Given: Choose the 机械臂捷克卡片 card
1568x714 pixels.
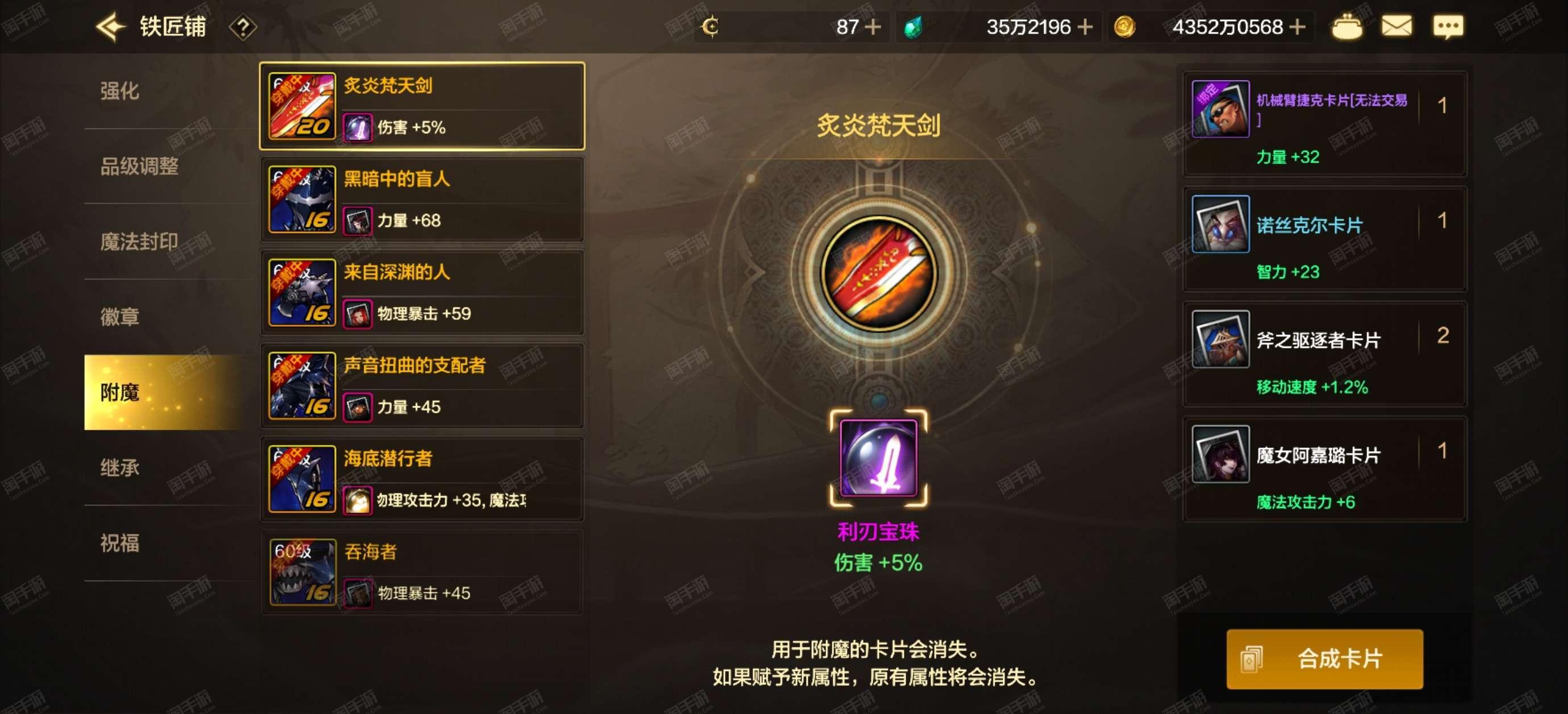Looking at the screenshot, I should click(1324, 124).
